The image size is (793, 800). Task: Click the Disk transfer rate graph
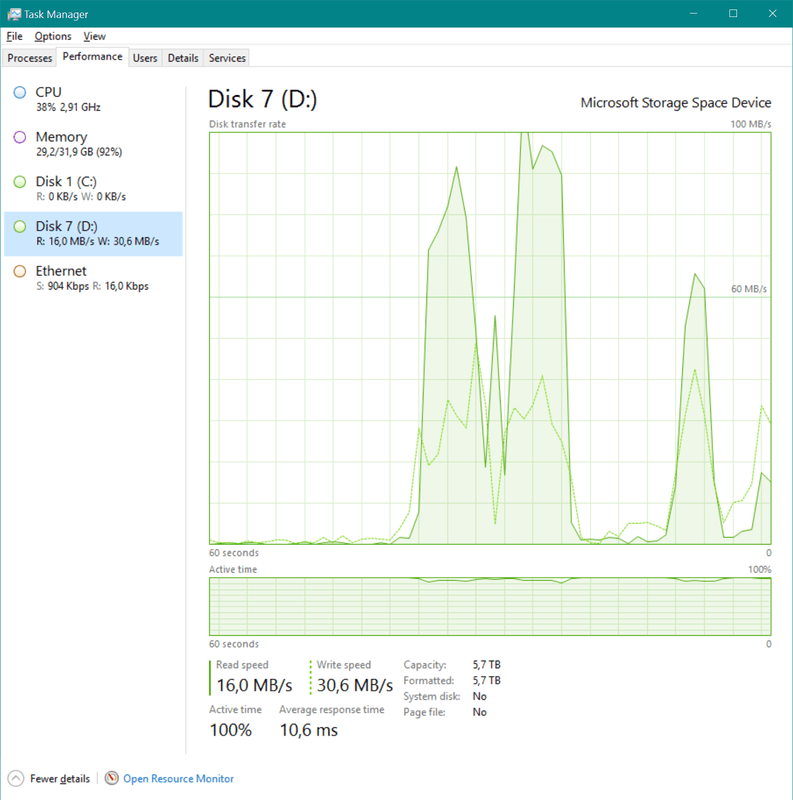pyautogui.click(x=490, y=338)
